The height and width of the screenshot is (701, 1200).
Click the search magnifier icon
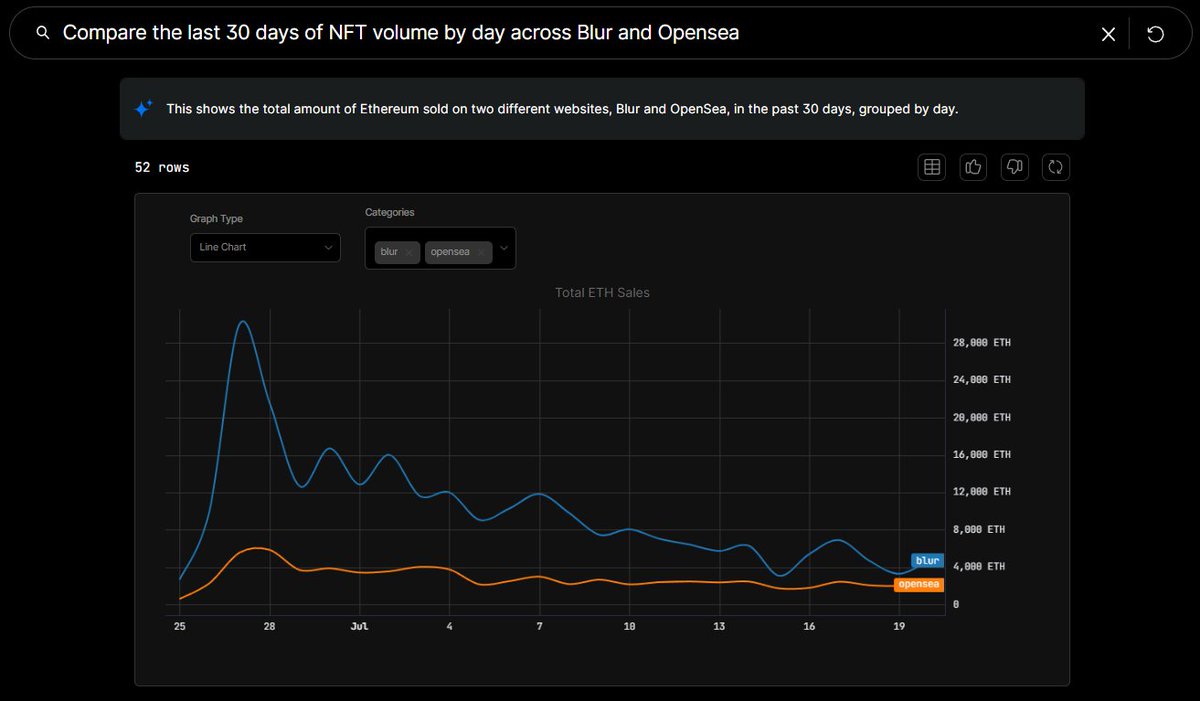[42, 33]
